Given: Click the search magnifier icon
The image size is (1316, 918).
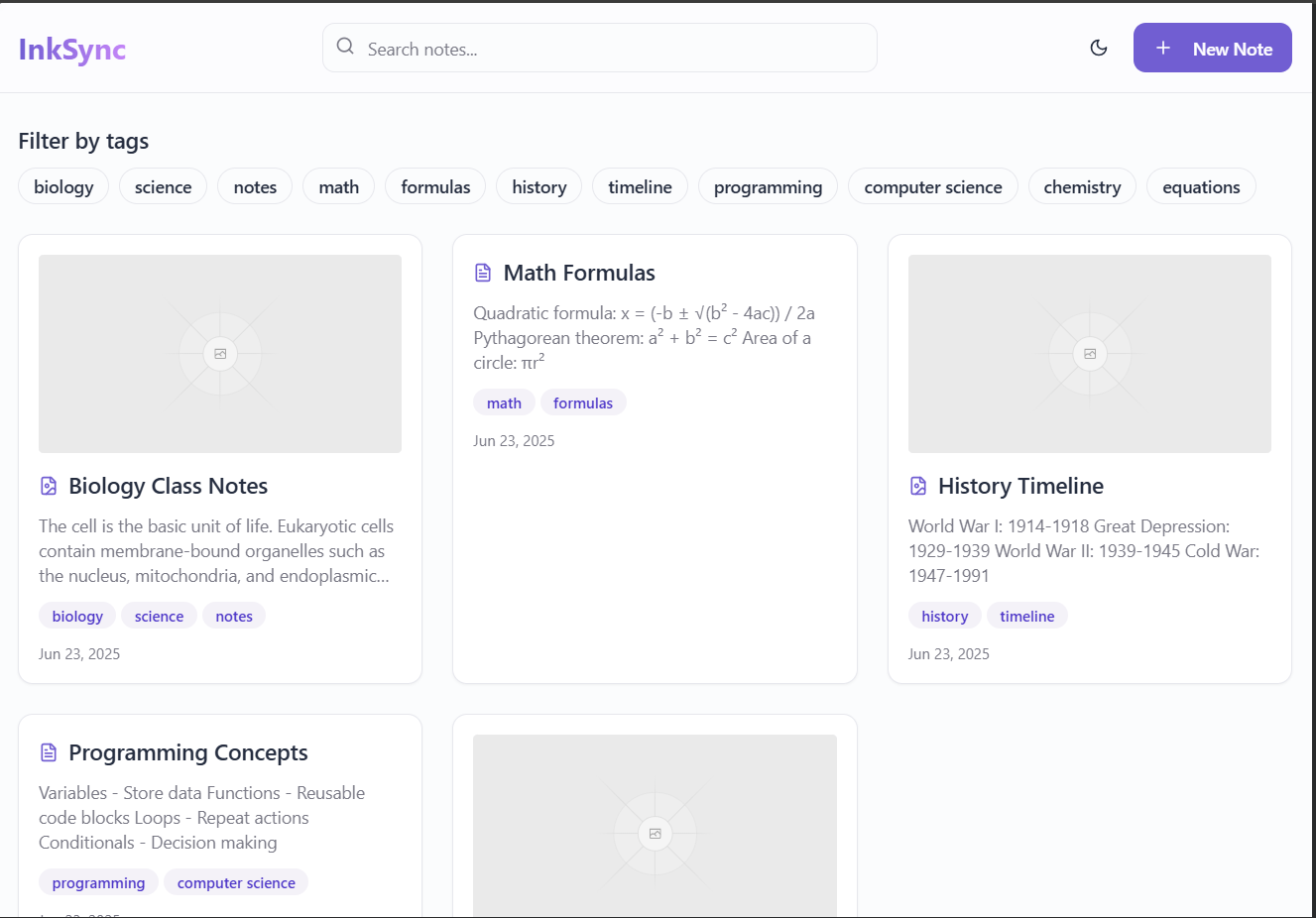Looking at the screenshot, I should (345, 47).
